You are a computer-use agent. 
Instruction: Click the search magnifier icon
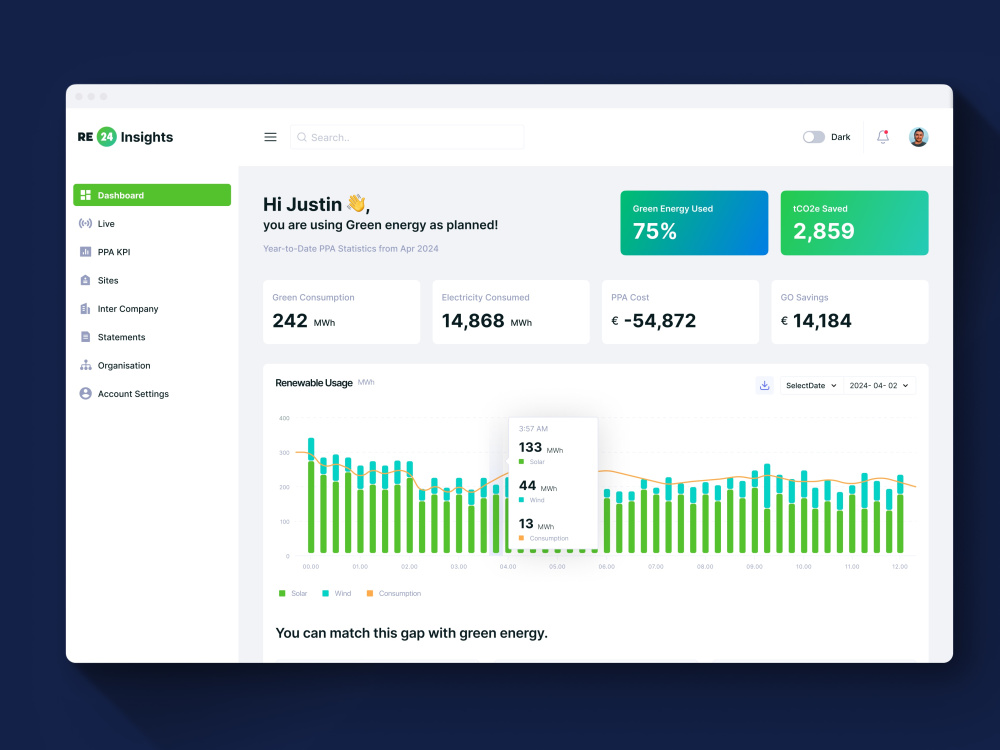tap(302, 137)
